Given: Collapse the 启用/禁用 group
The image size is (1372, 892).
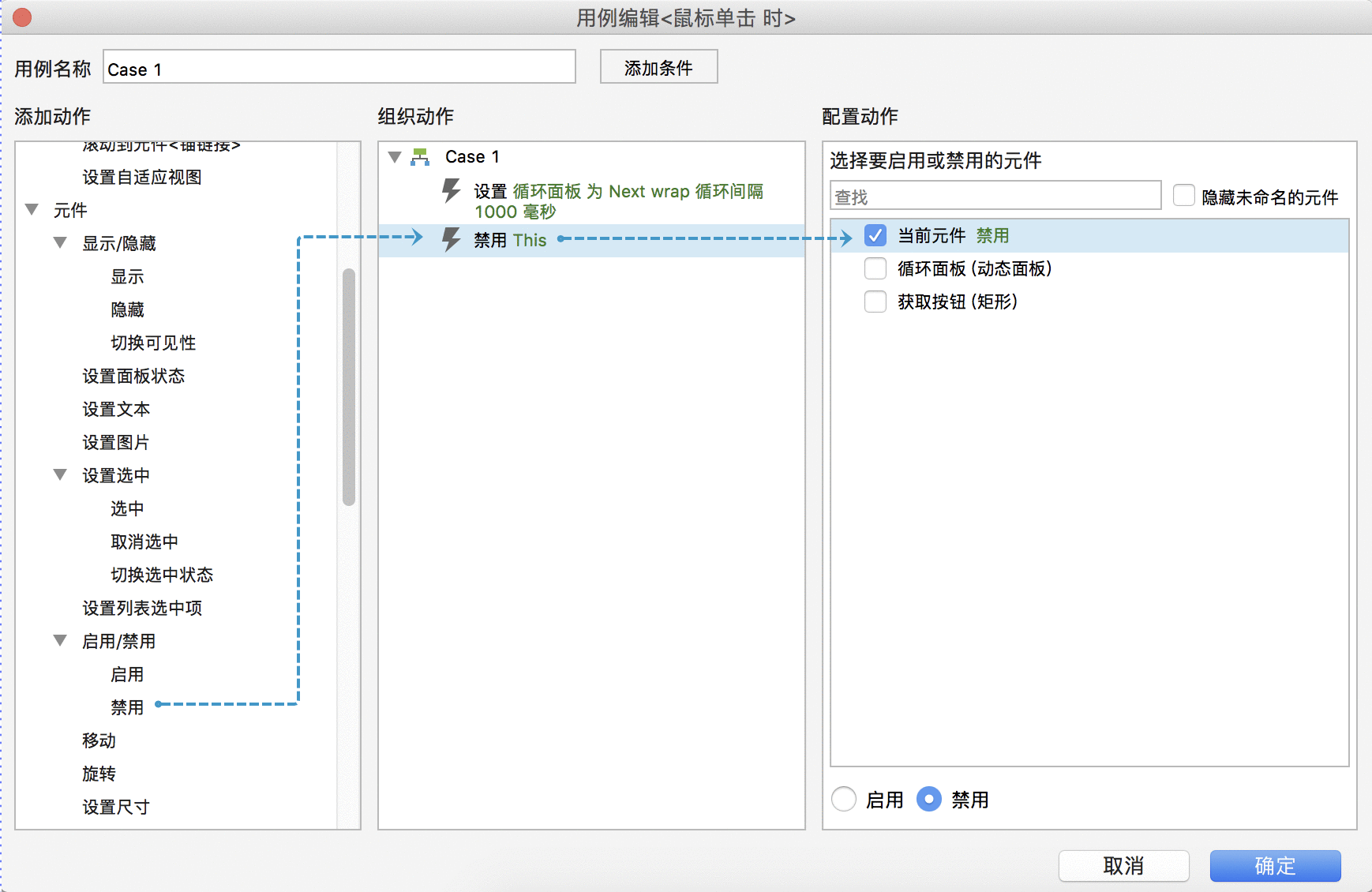Looking at the screenshot, I should [x=60, y=640].
